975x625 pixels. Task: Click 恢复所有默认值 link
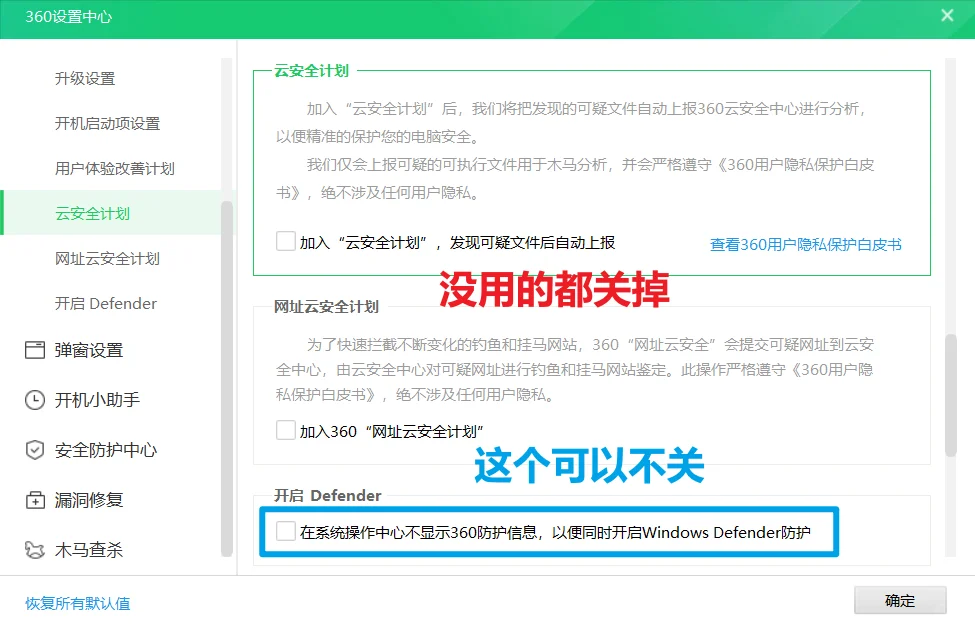78,603
